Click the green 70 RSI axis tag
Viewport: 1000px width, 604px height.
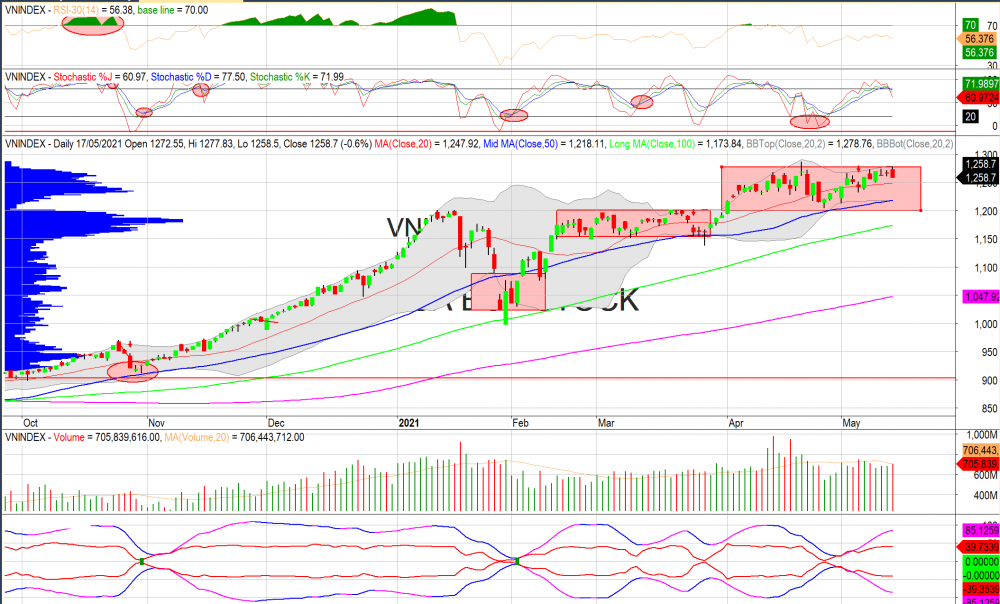click(x=970, y=25)
